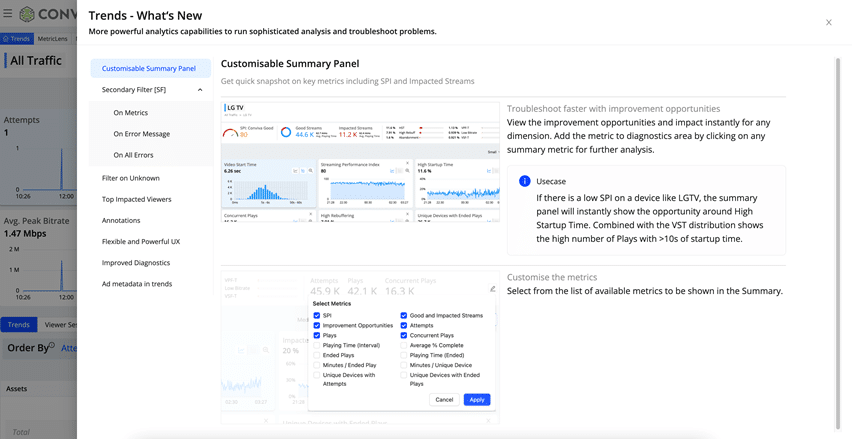Viewport: 853px width, 440px height.
Task: Switch to the MetricLens tab
Action: pyautogui.click(x=52, y=39)
